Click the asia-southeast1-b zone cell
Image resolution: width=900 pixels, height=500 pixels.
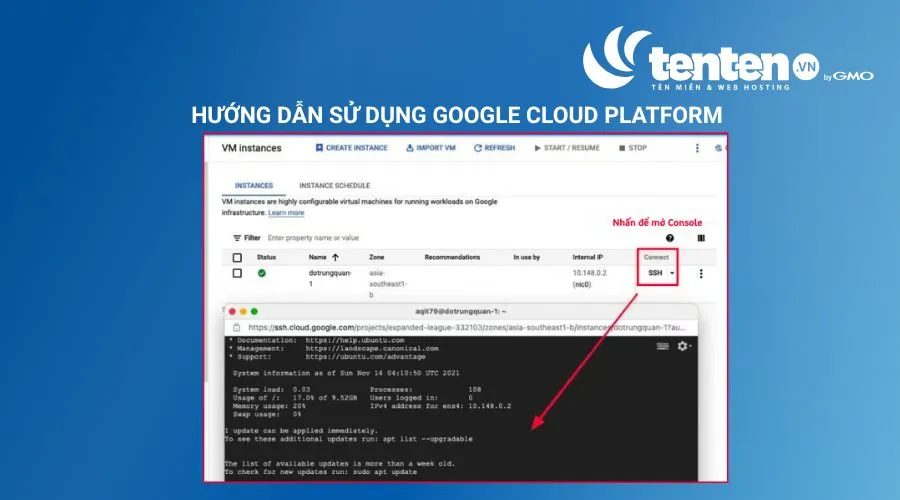[x=388, y=284]
